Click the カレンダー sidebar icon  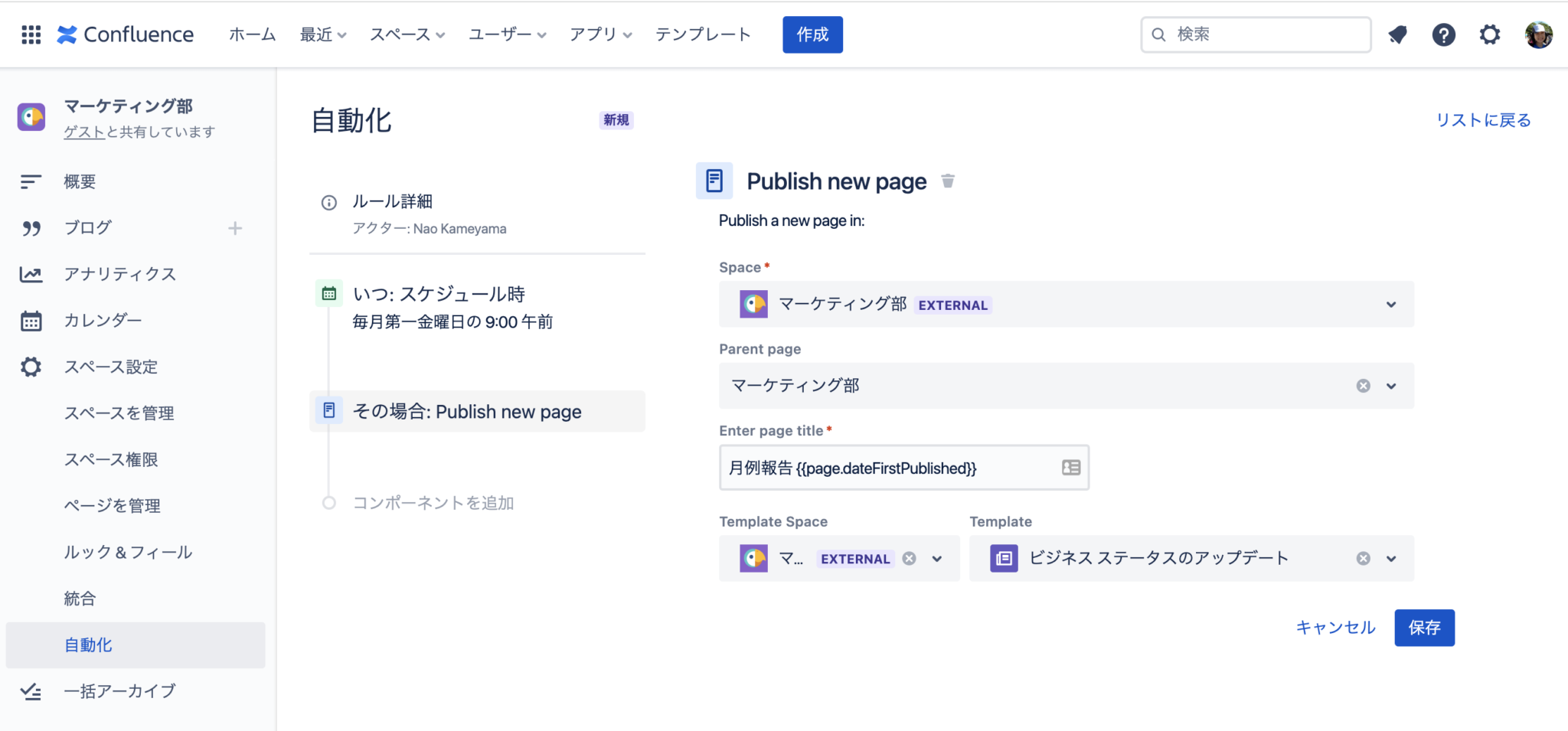point(31,320)
